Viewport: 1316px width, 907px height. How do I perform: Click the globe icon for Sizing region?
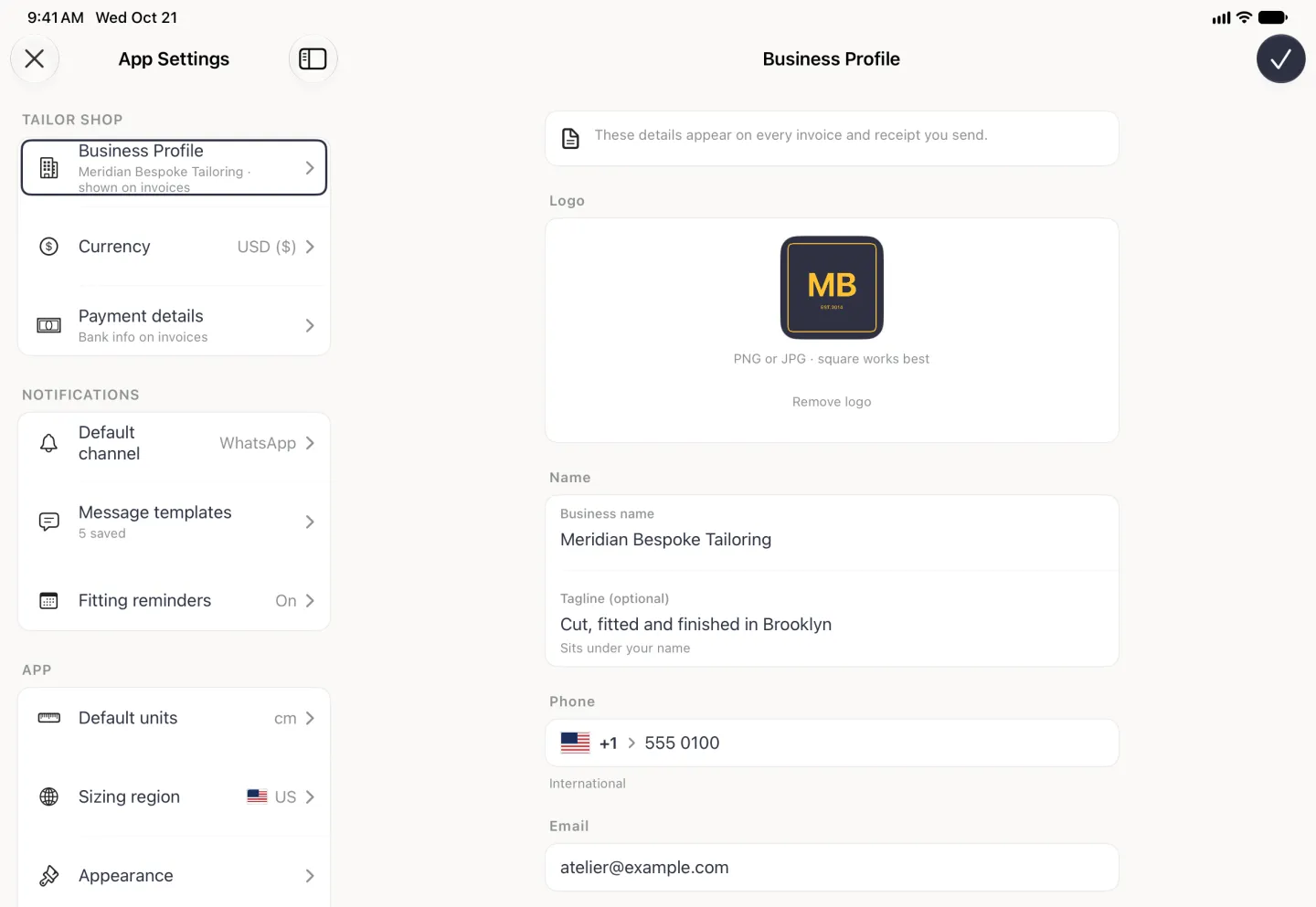coord(49,796)
